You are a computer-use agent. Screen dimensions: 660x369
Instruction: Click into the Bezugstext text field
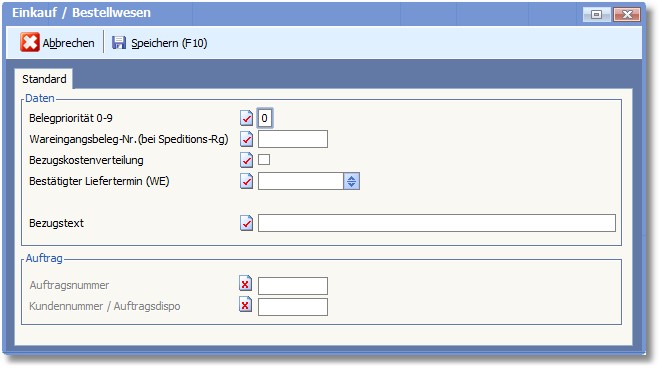pyautogui.click(x=437, y=223)
